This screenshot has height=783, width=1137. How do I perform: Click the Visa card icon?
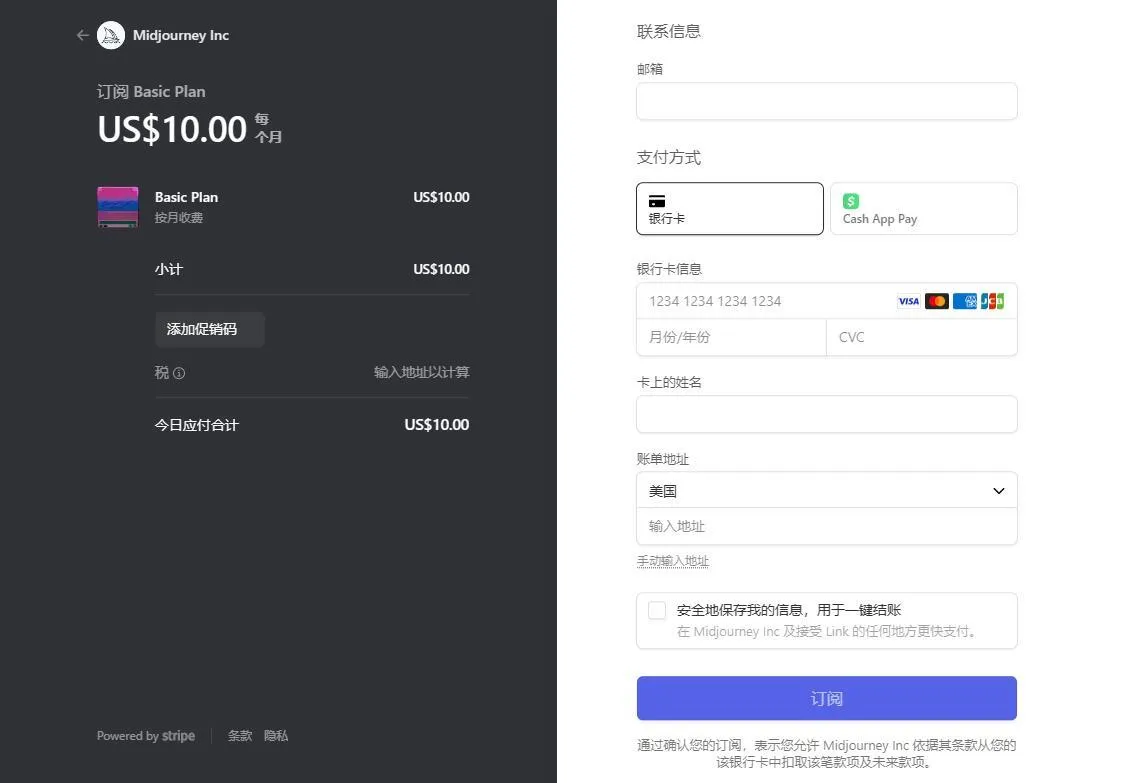click(x=908, y=301)
